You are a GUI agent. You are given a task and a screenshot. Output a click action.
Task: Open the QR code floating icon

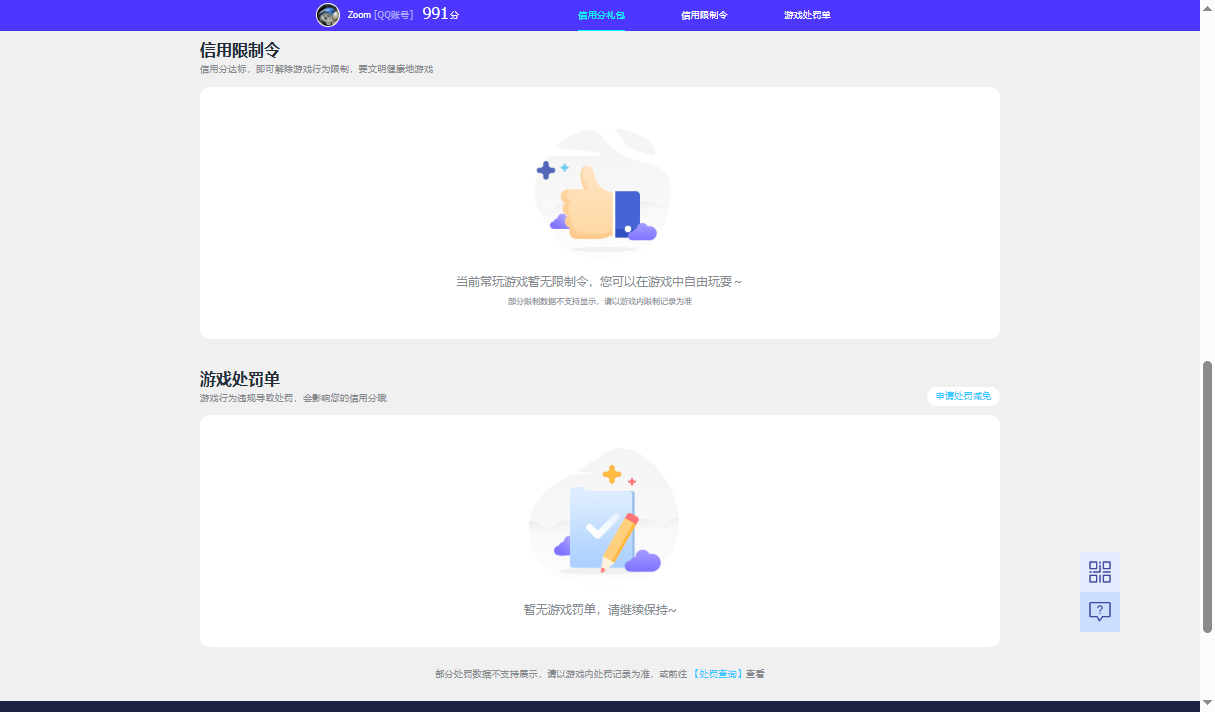tap(1100, 572)
